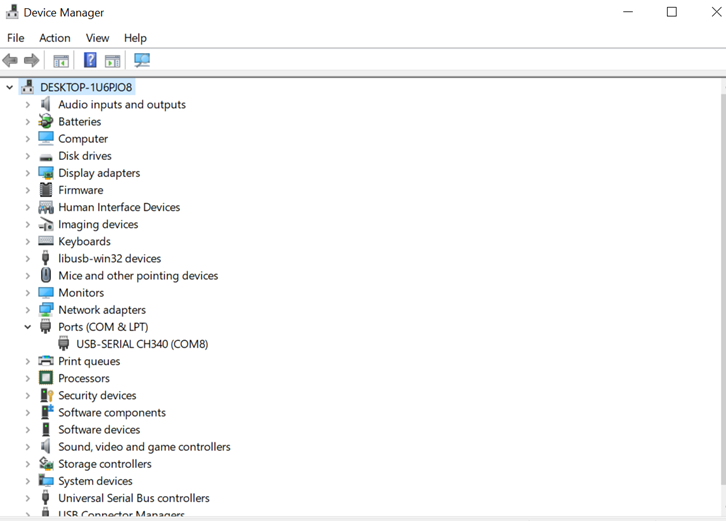Click the Help question mark toolbar icon
This screenshot has width=726, height=521.
[x=90, y=61]
